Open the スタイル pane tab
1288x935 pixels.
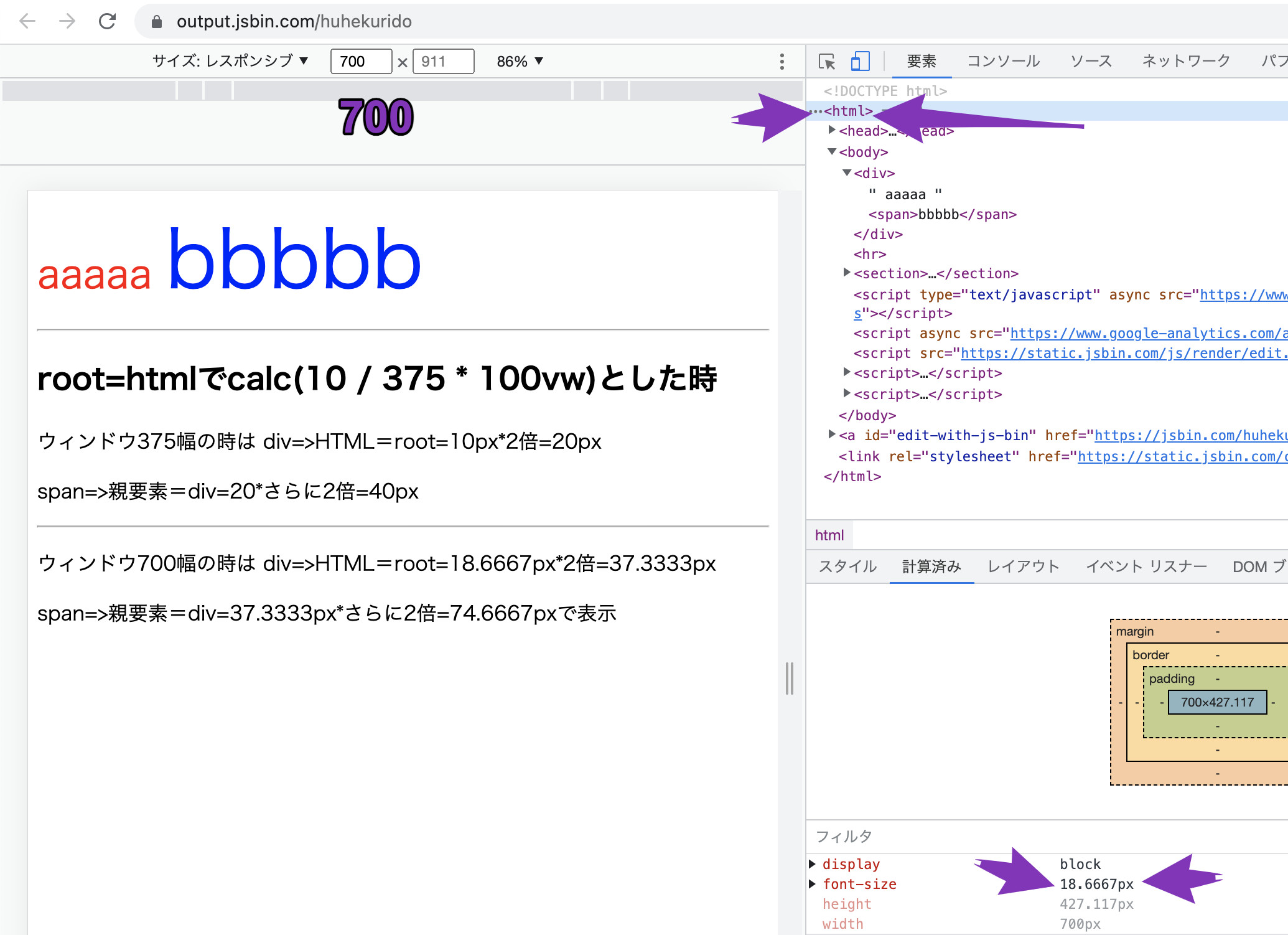(x=847, y=566)
